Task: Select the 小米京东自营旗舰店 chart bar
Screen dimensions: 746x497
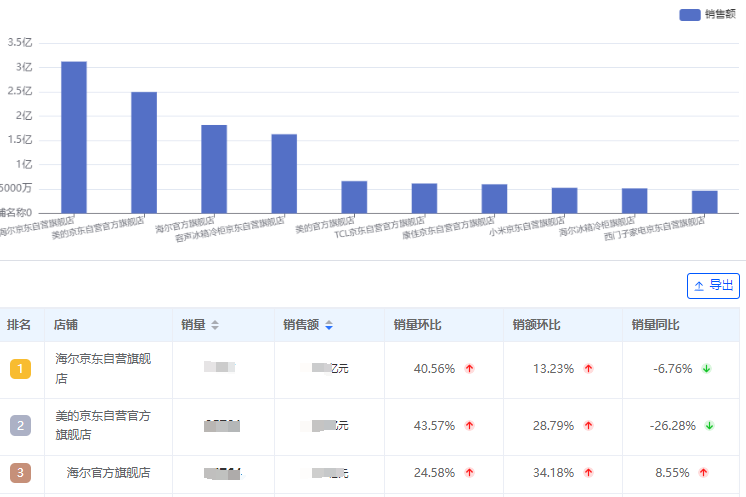Action: tap(564, 200)
